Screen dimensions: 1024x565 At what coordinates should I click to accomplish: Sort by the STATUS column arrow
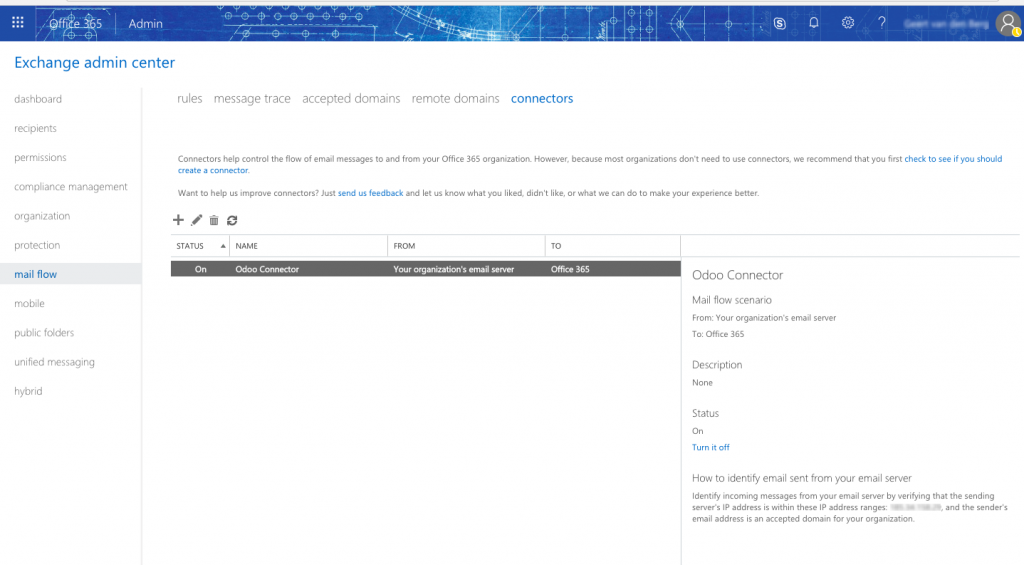(x=223, y=246)
